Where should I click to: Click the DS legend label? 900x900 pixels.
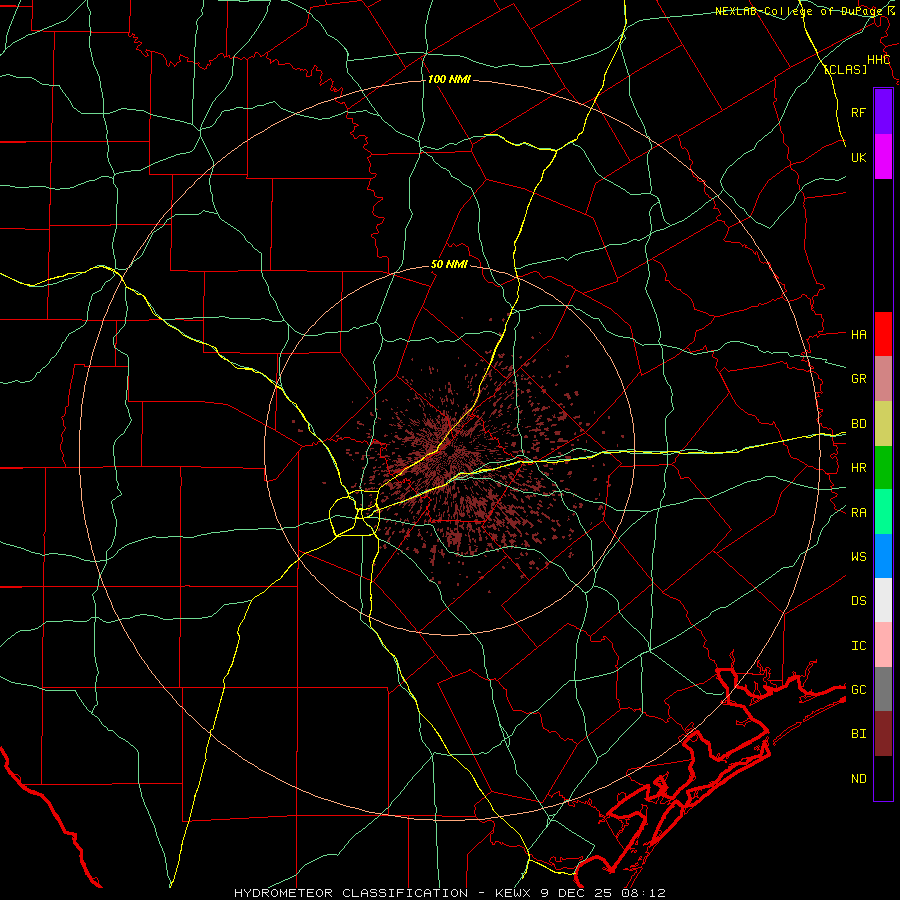pos(858,601)
